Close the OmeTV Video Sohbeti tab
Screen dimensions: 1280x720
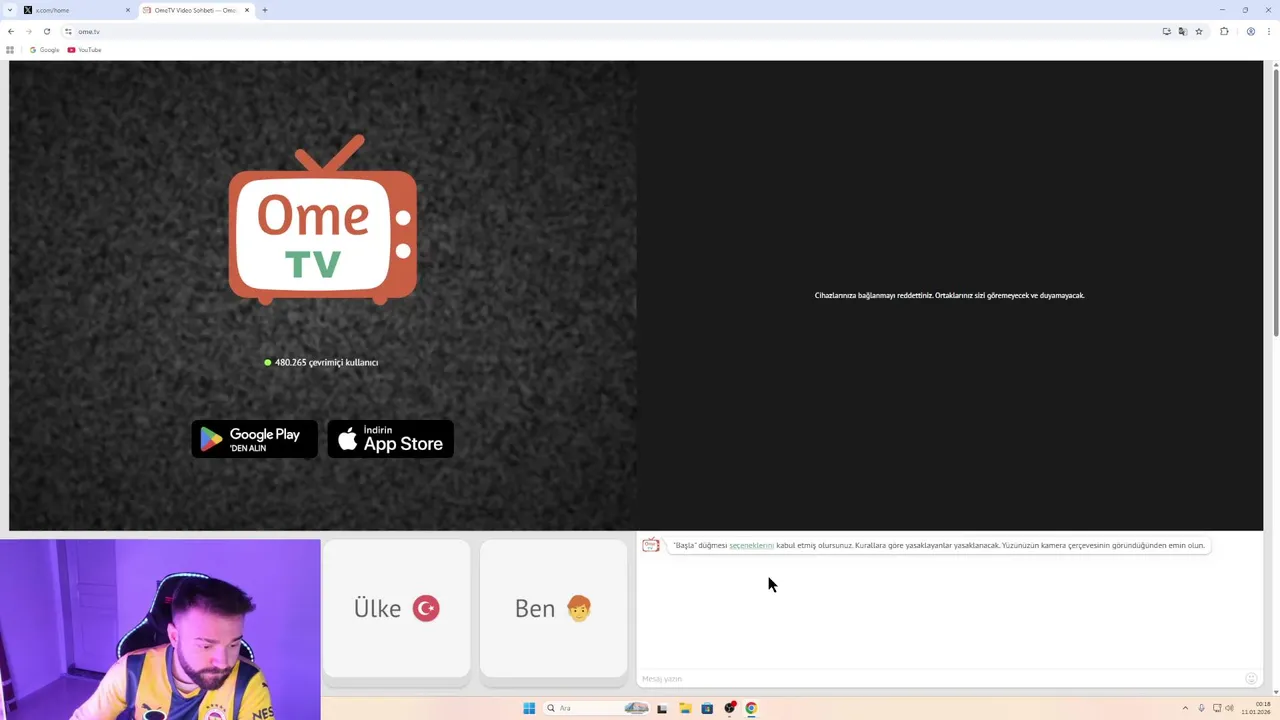(247, 10)
